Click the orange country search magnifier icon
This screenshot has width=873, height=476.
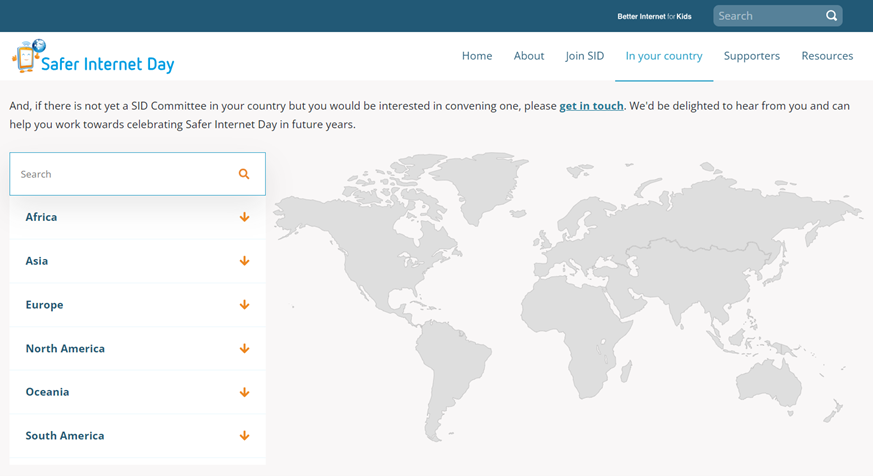[x=244, y=174]
